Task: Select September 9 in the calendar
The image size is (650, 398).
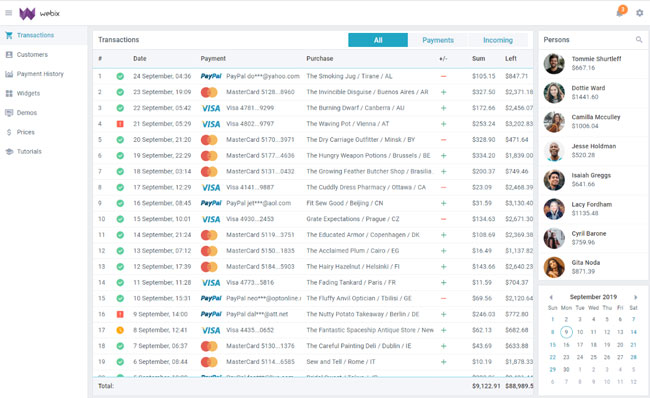Action: click(566, 332)
